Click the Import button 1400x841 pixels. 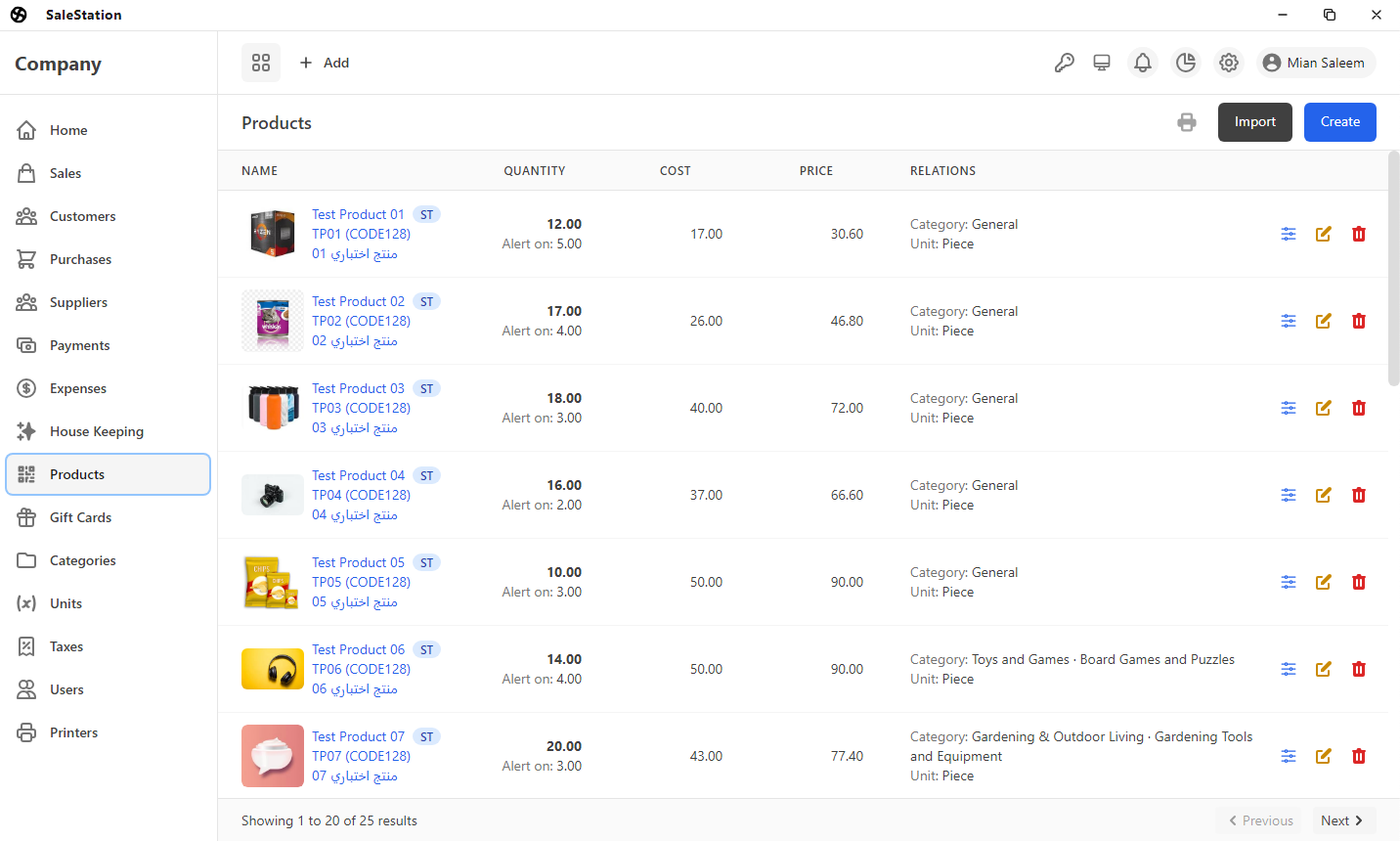pos(1254,121)
